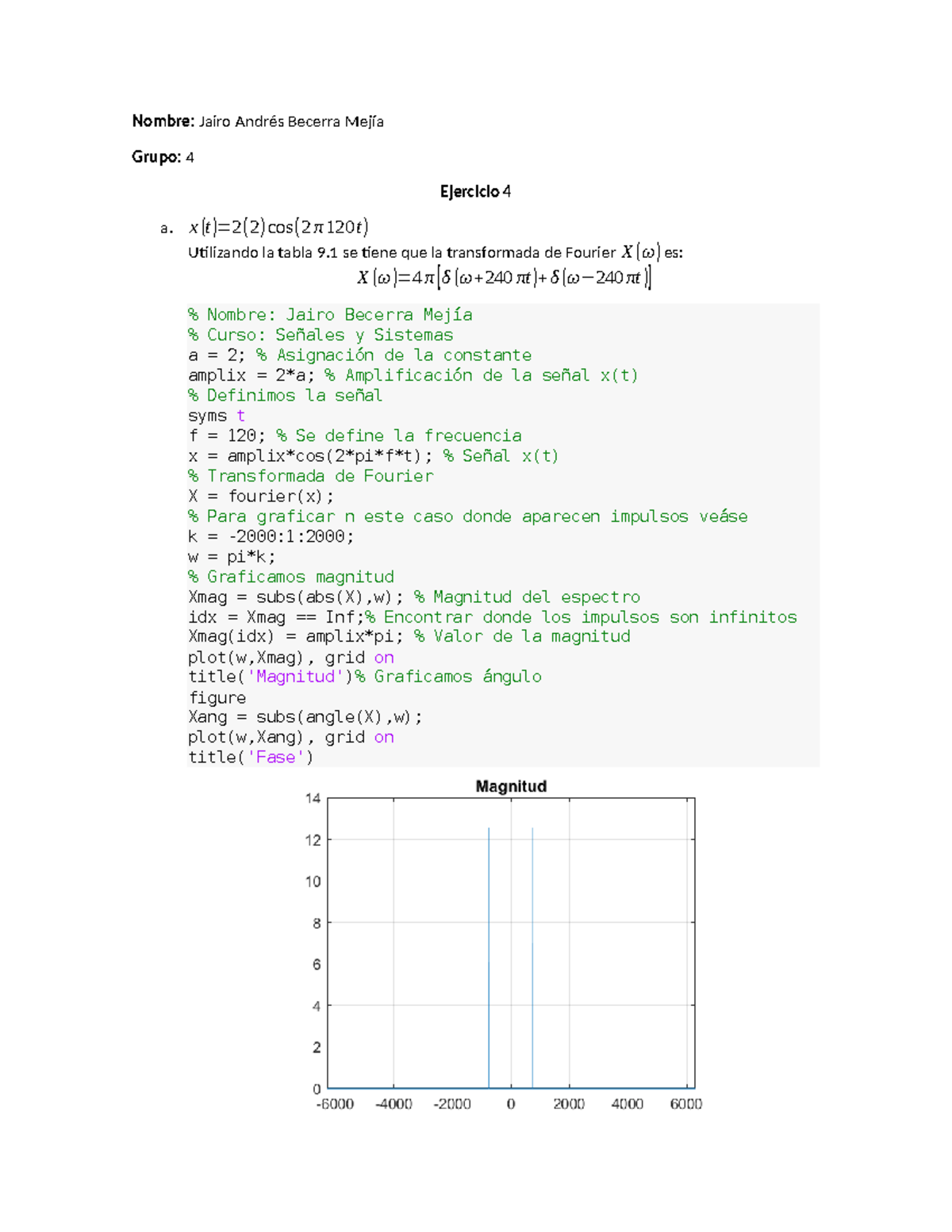Click the left impulse spike in the plot

tap(489, 952)
